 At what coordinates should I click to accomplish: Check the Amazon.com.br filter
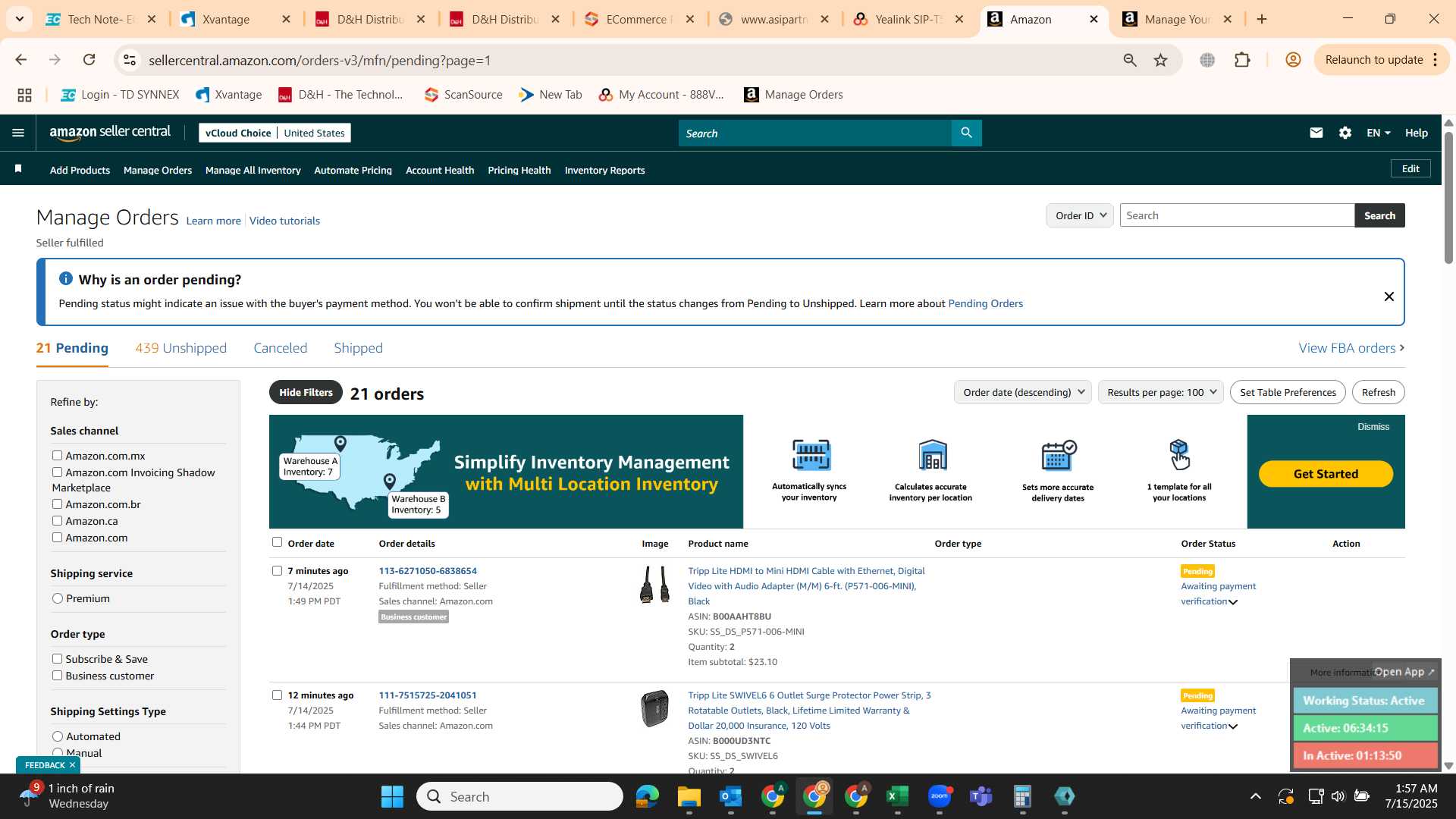pos(57,504)
